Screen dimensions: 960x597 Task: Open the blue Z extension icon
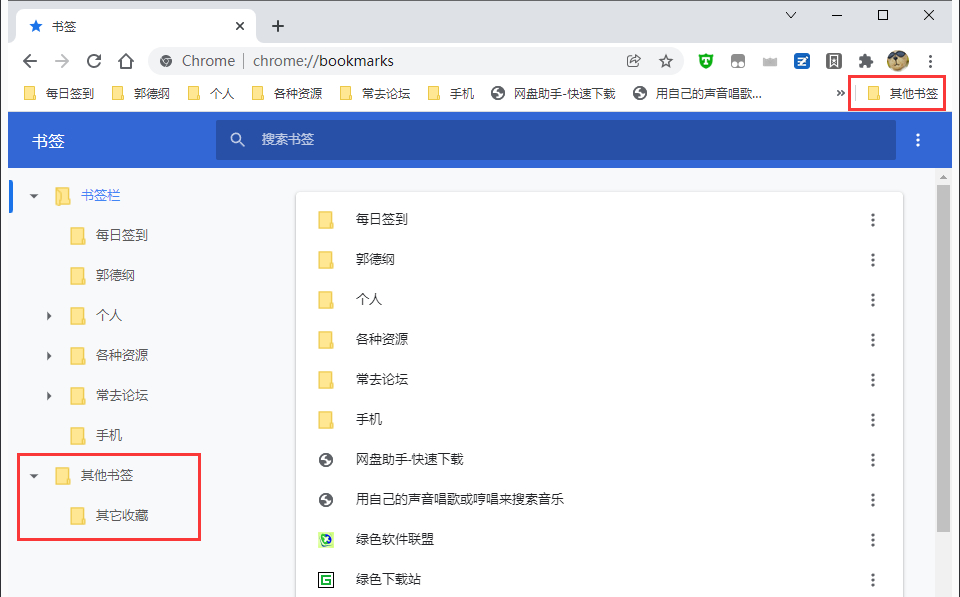[801, 61]
